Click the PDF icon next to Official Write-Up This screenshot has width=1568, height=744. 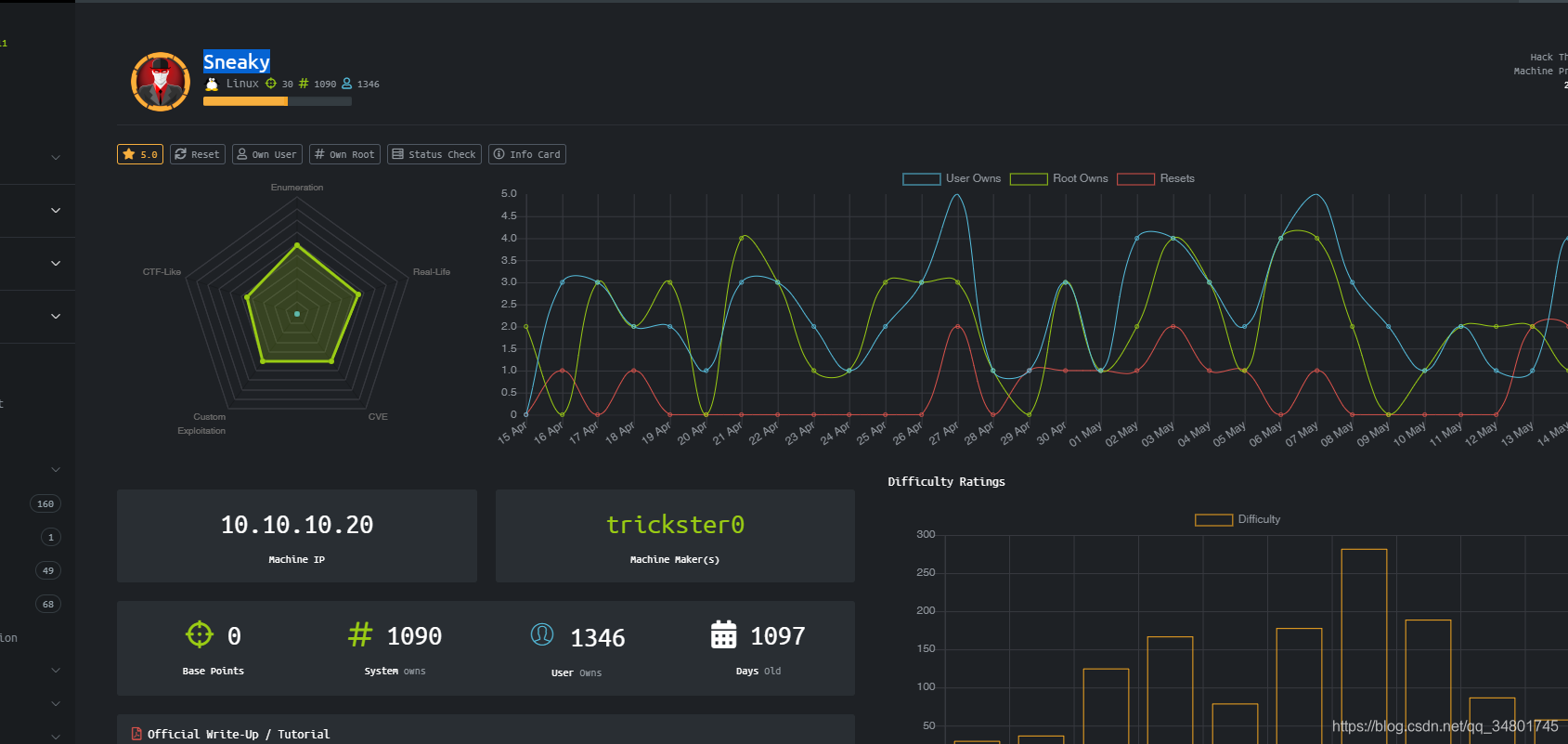(136, 734)
